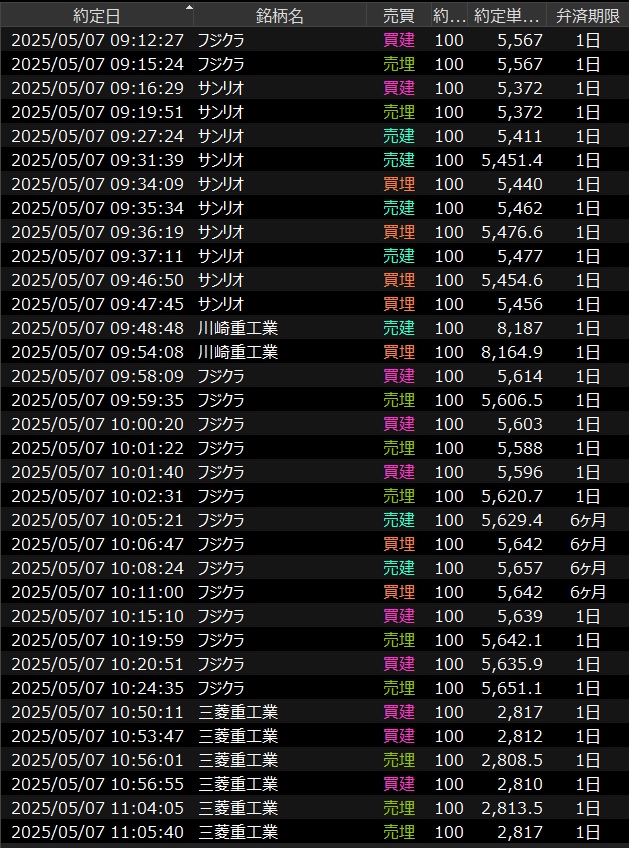Click price 5,588
Viewport: 629px width, 848px height.
[x=520, y=448]
